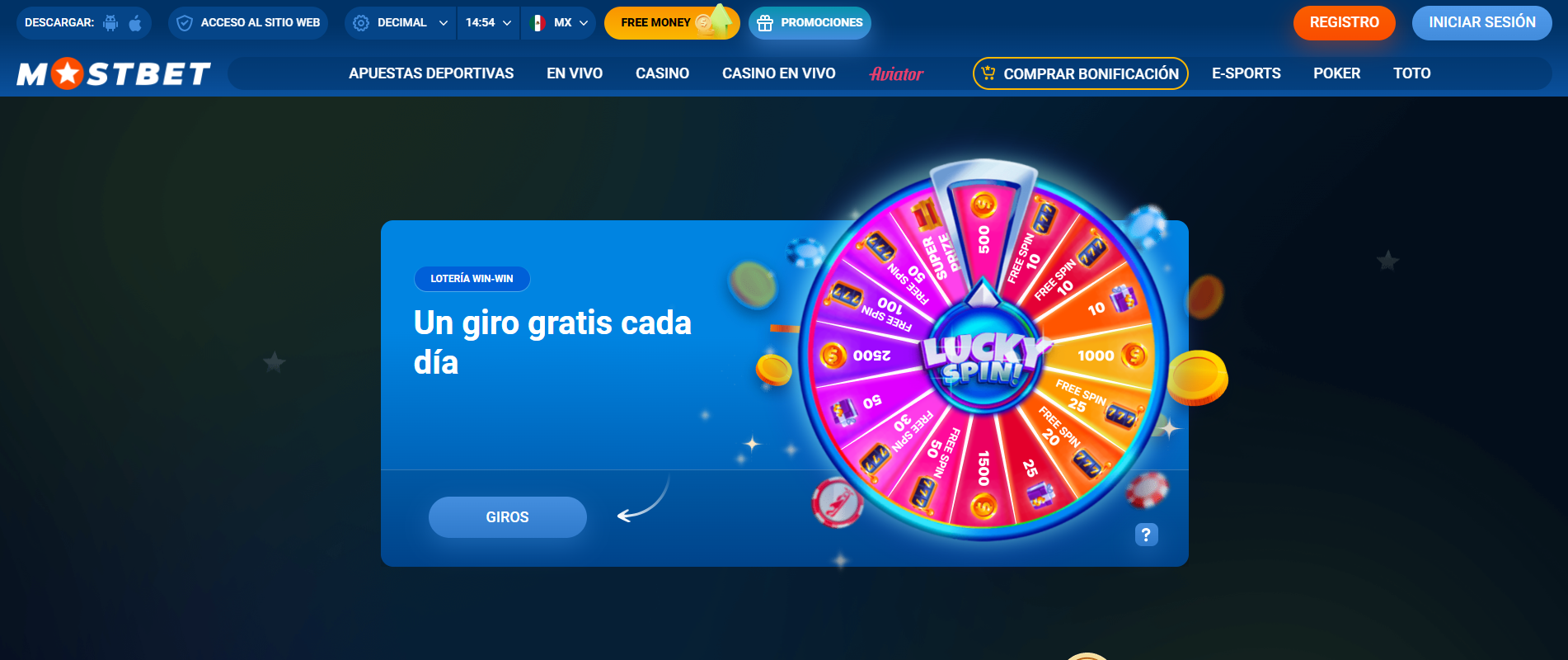The image size is (1568, 660).
Task: Click the gear icon beside DECIMAL
Action: [x=360, y=23]
